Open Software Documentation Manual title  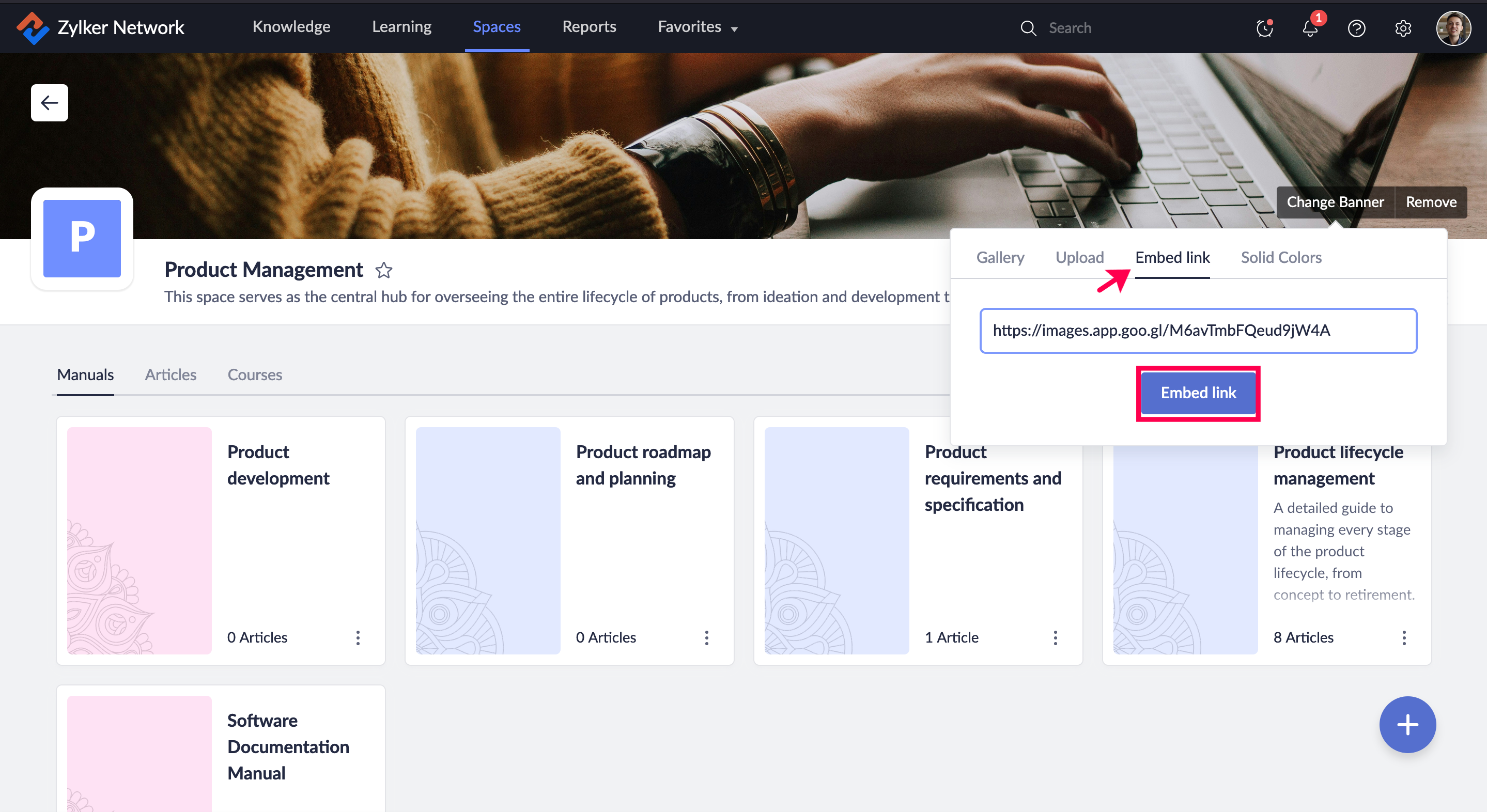288,747
